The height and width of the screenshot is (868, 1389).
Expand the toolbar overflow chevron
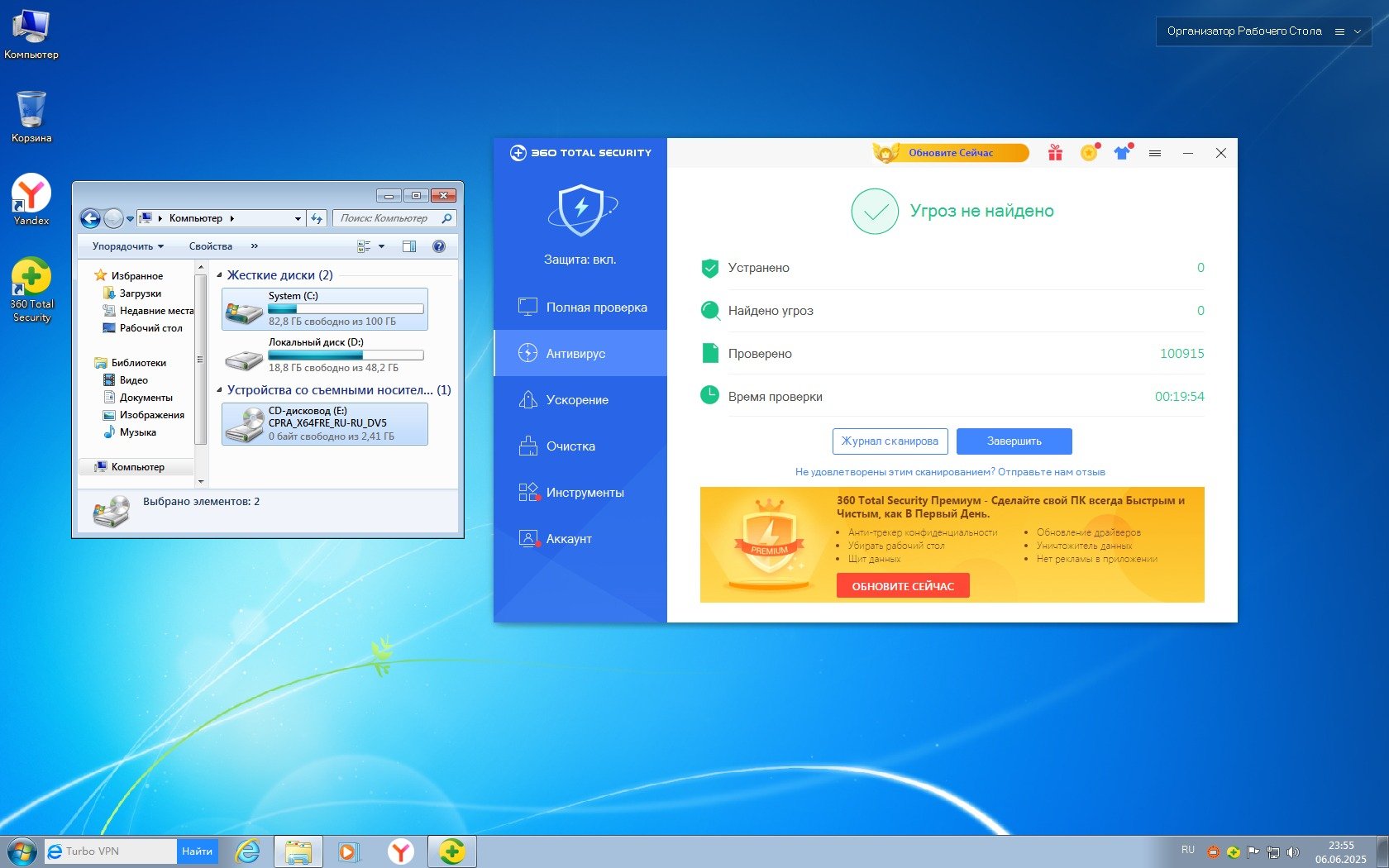pyautogui.click(x=255, y=246)
